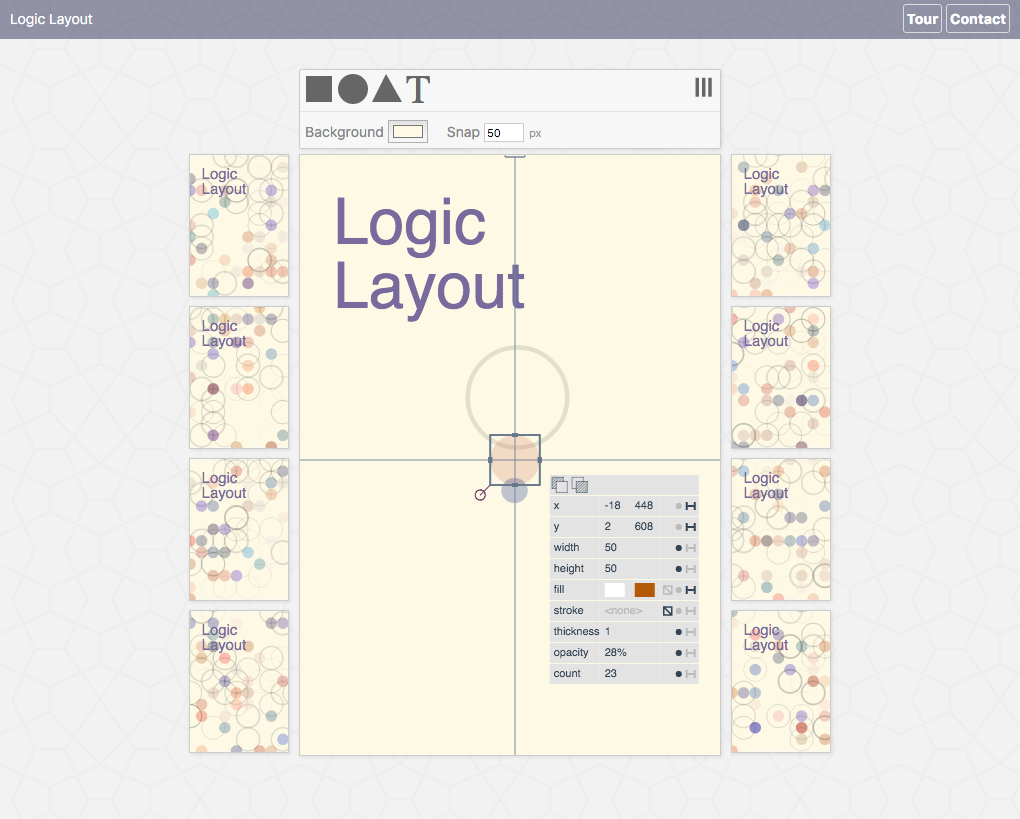The width and height of the screenshot is (1020, 819).
Task: Toggle the dot indicator on the count row
Action: 679,673
